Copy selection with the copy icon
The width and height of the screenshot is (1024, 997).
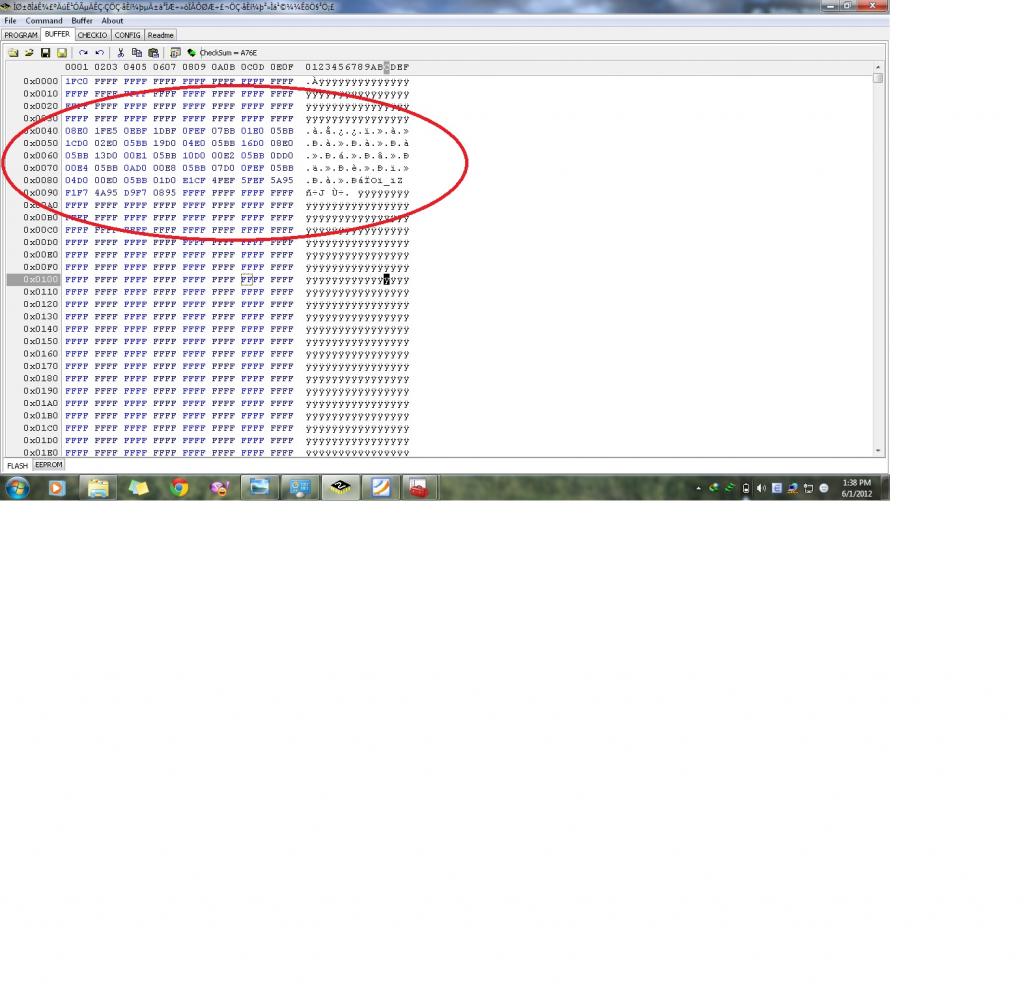pyautogui.click(x=136, y=53)
